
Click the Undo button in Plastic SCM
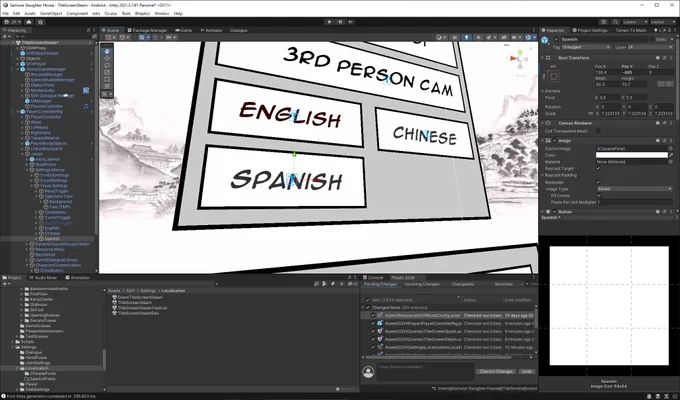pos(526,371)
